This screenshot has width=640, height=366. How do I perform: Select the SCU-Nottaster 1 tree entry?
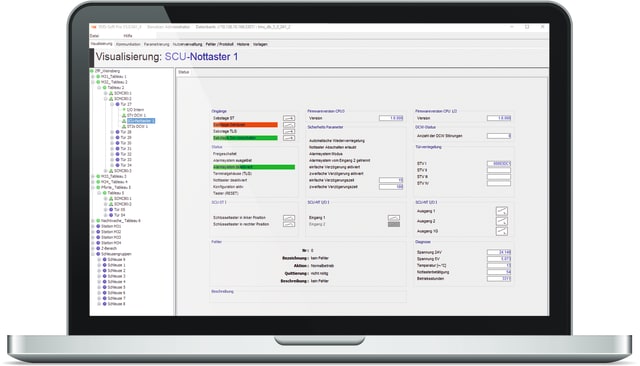(x=141, y=121)
